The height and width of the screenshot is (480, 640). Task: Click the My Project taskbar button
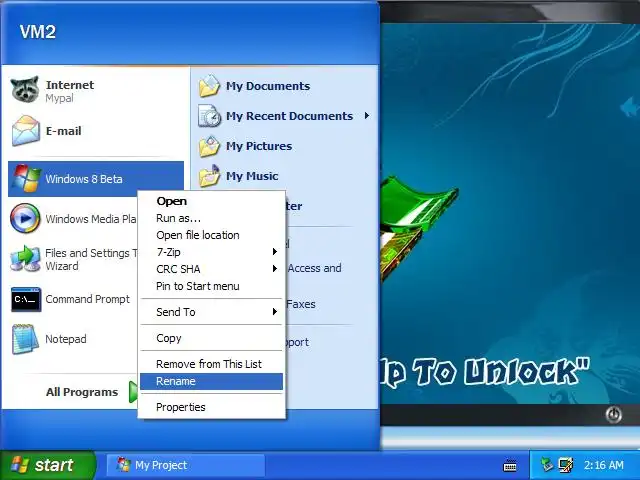coord(186,465)
